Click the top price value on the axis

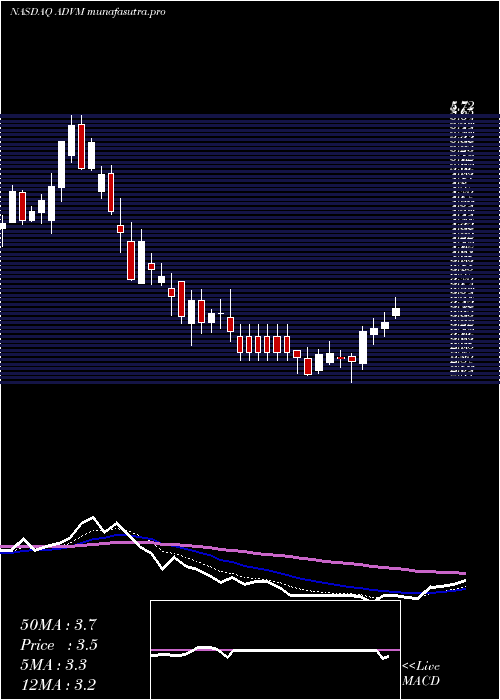pyautogui.click(x=462, y=106)
